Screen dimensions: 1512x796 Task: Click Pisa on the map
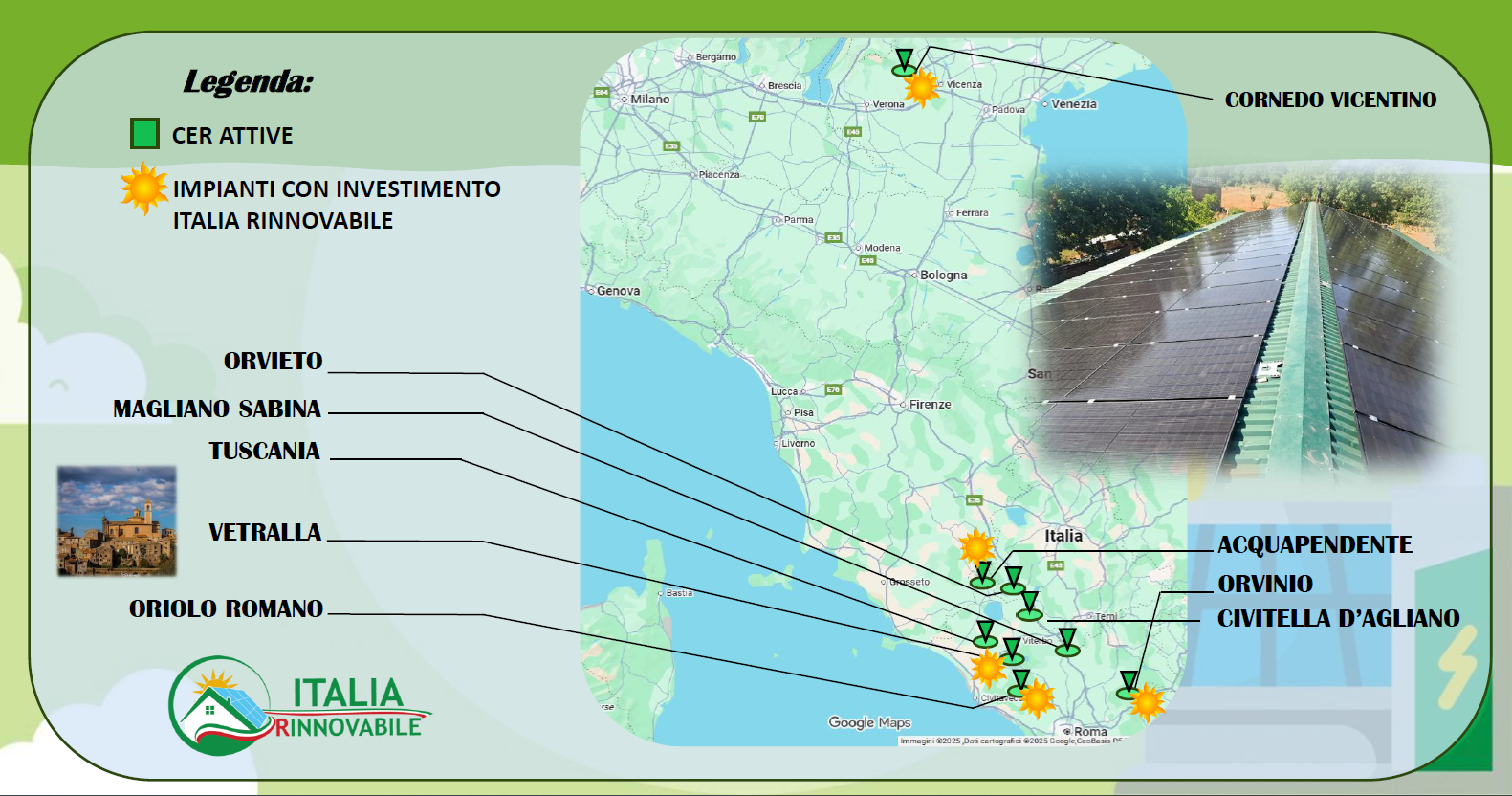(803, 413)
